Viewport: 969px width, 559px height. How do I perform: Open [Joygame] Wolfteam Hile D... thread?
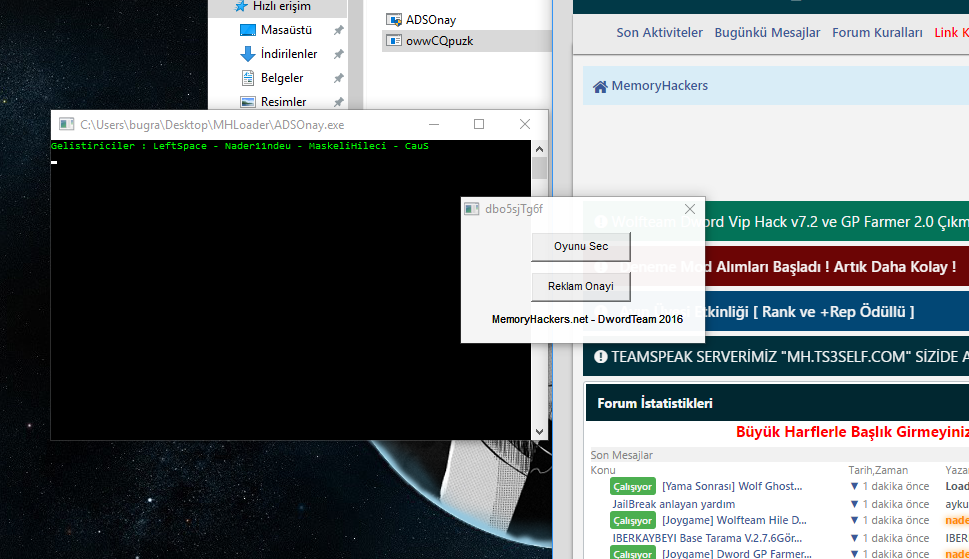(x=734, y=521)
